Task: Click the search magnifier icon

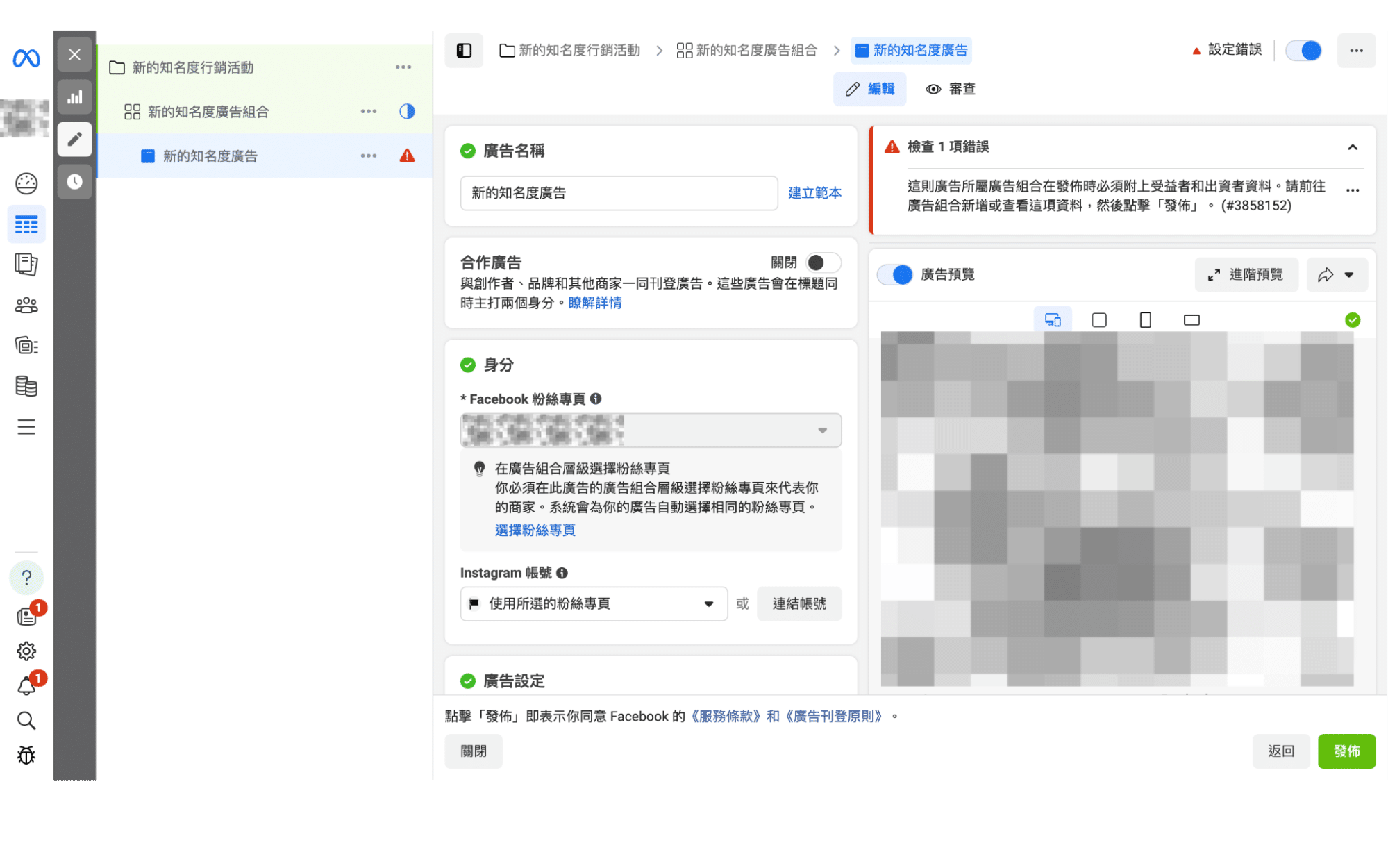Action: click(26, 720)
